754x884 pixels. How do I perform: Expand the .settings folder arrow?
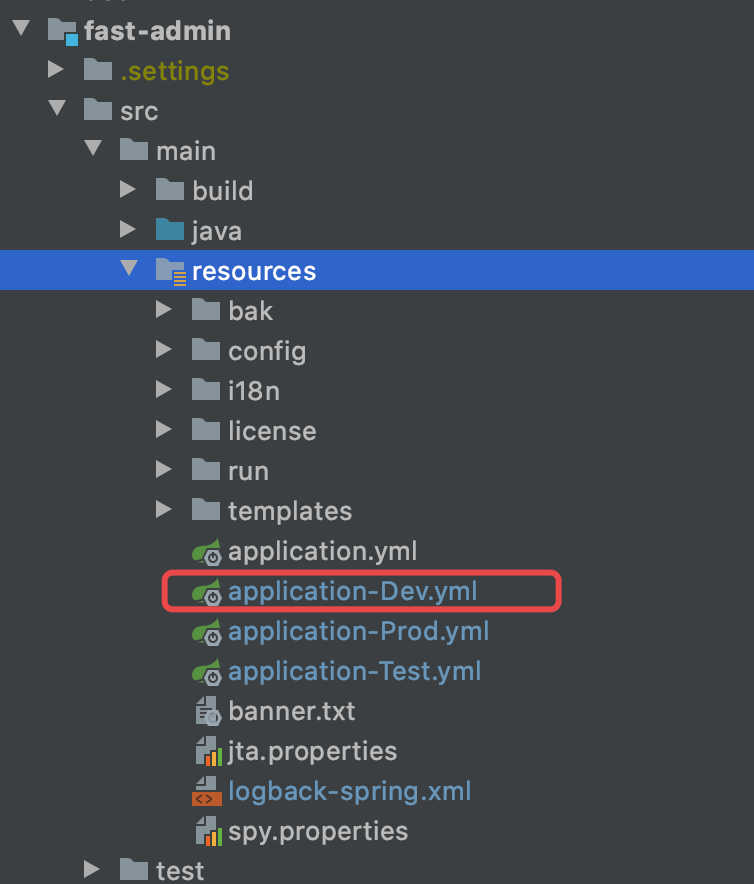(57, 70)
